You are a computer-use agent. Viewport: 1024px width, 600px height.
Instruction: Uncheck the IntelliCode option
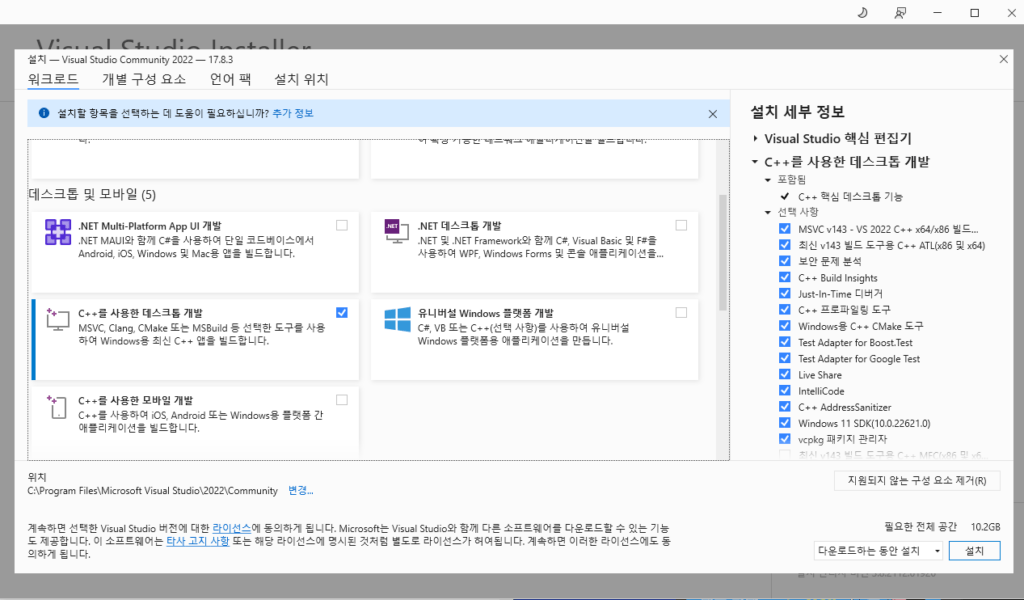tap(784, 390)
